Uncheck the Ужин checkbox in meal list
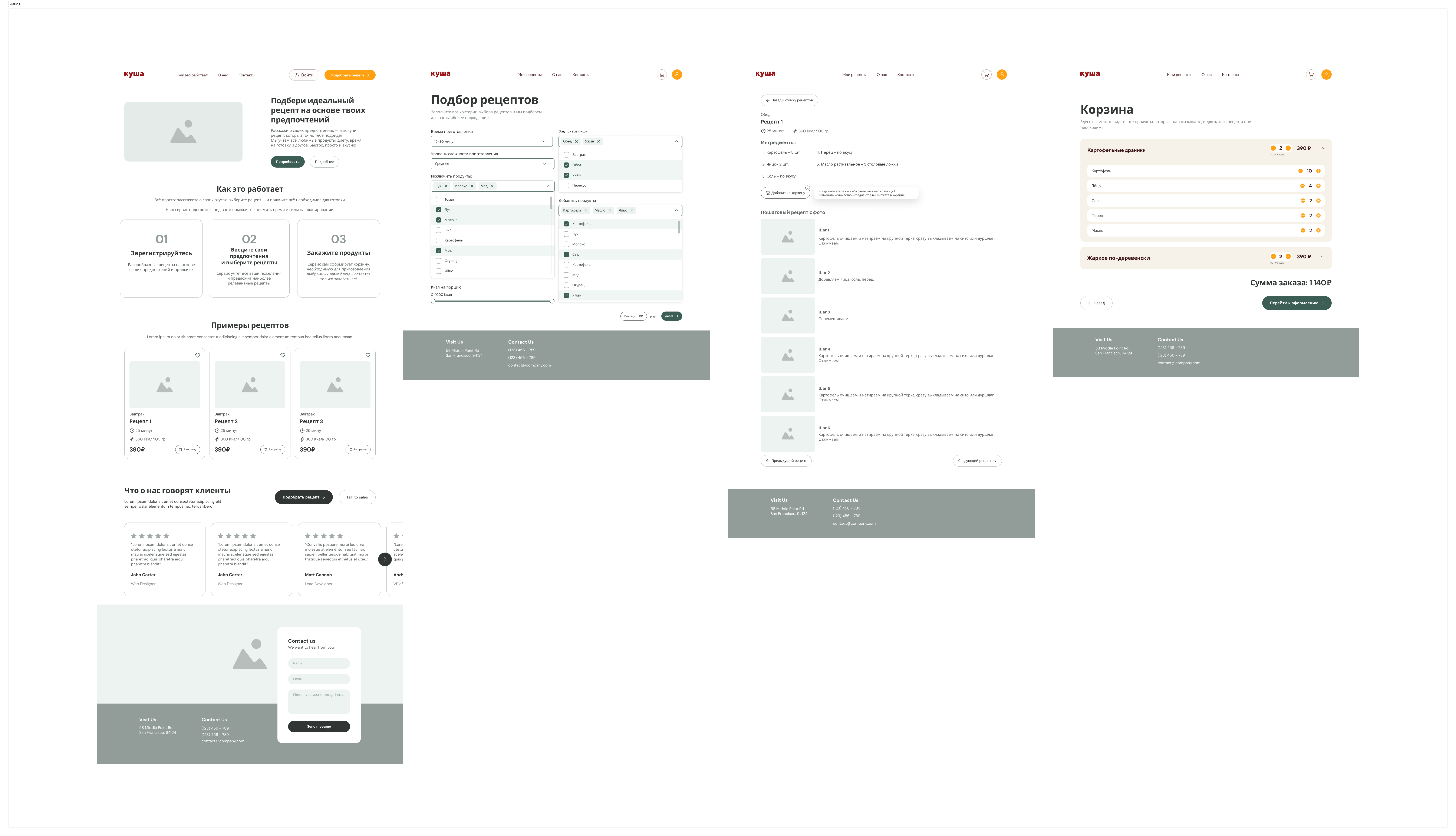This screenshot has width=1456, height=836. pyautogui.click(x=566, y=175)
